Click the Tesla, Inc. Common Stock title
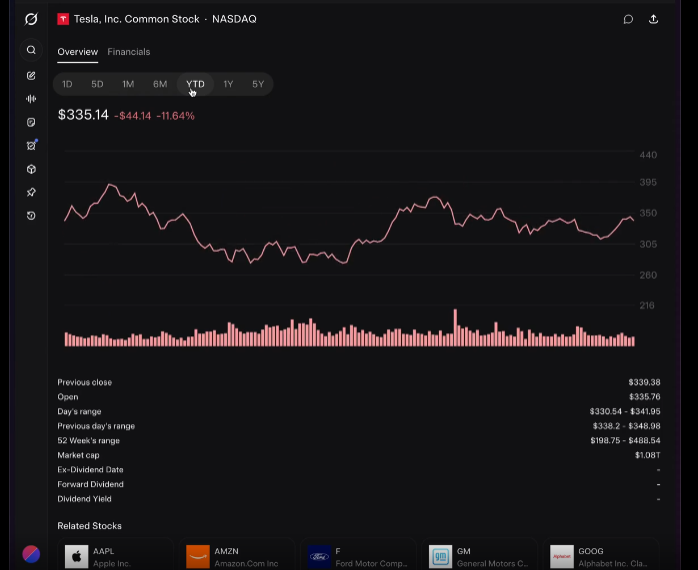698x570 pixels. 137,19
